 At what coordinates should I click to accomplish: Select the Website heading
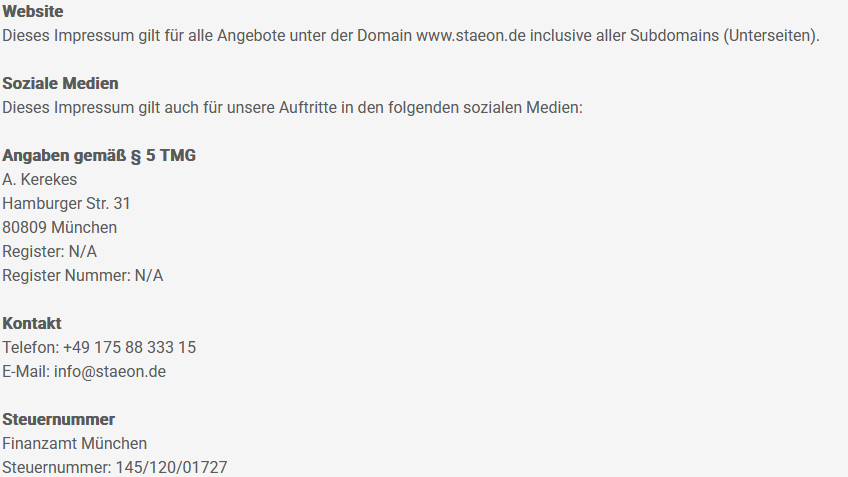click(33, 12)
